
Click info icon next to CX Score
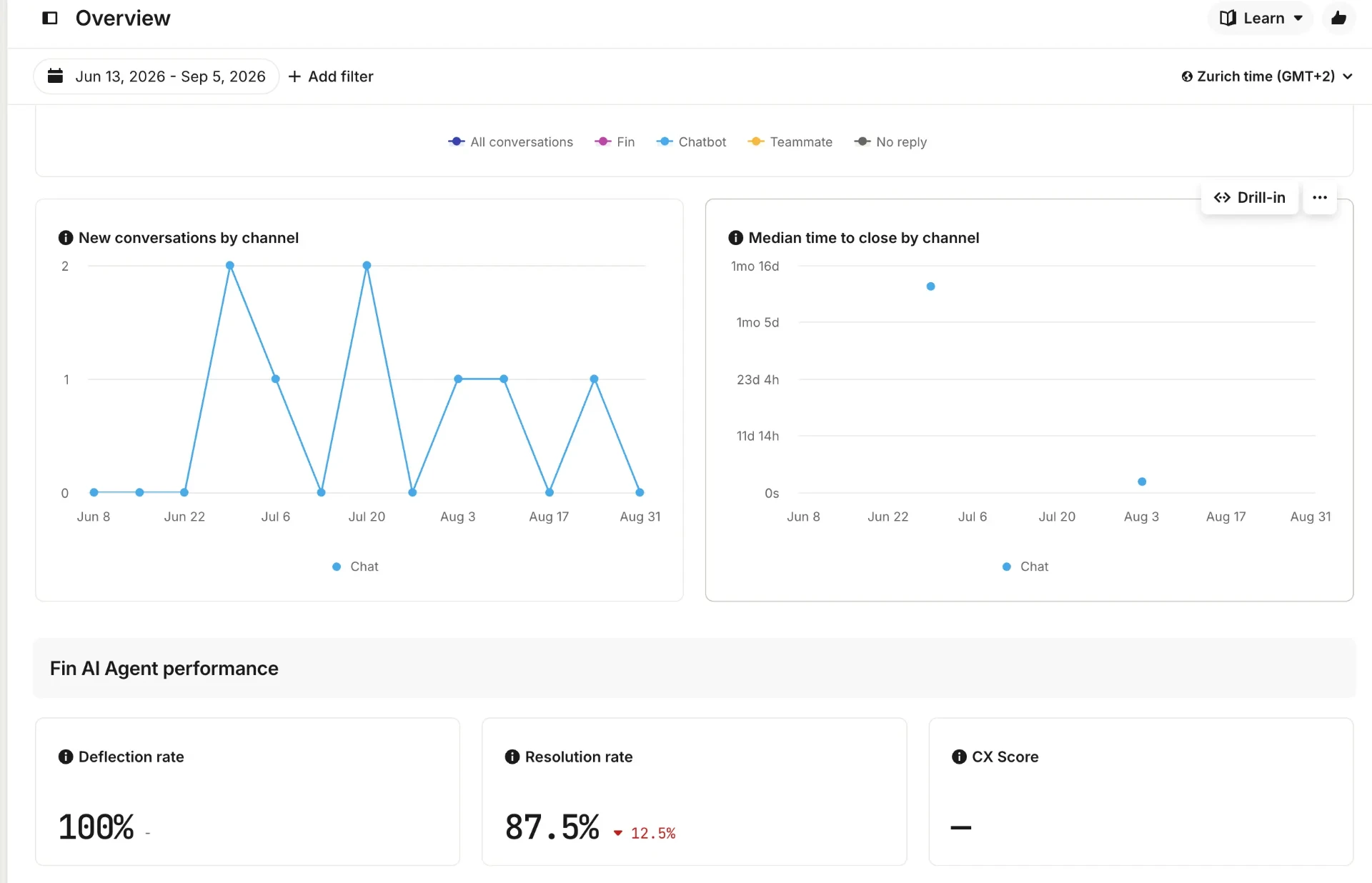coord(959,757)
